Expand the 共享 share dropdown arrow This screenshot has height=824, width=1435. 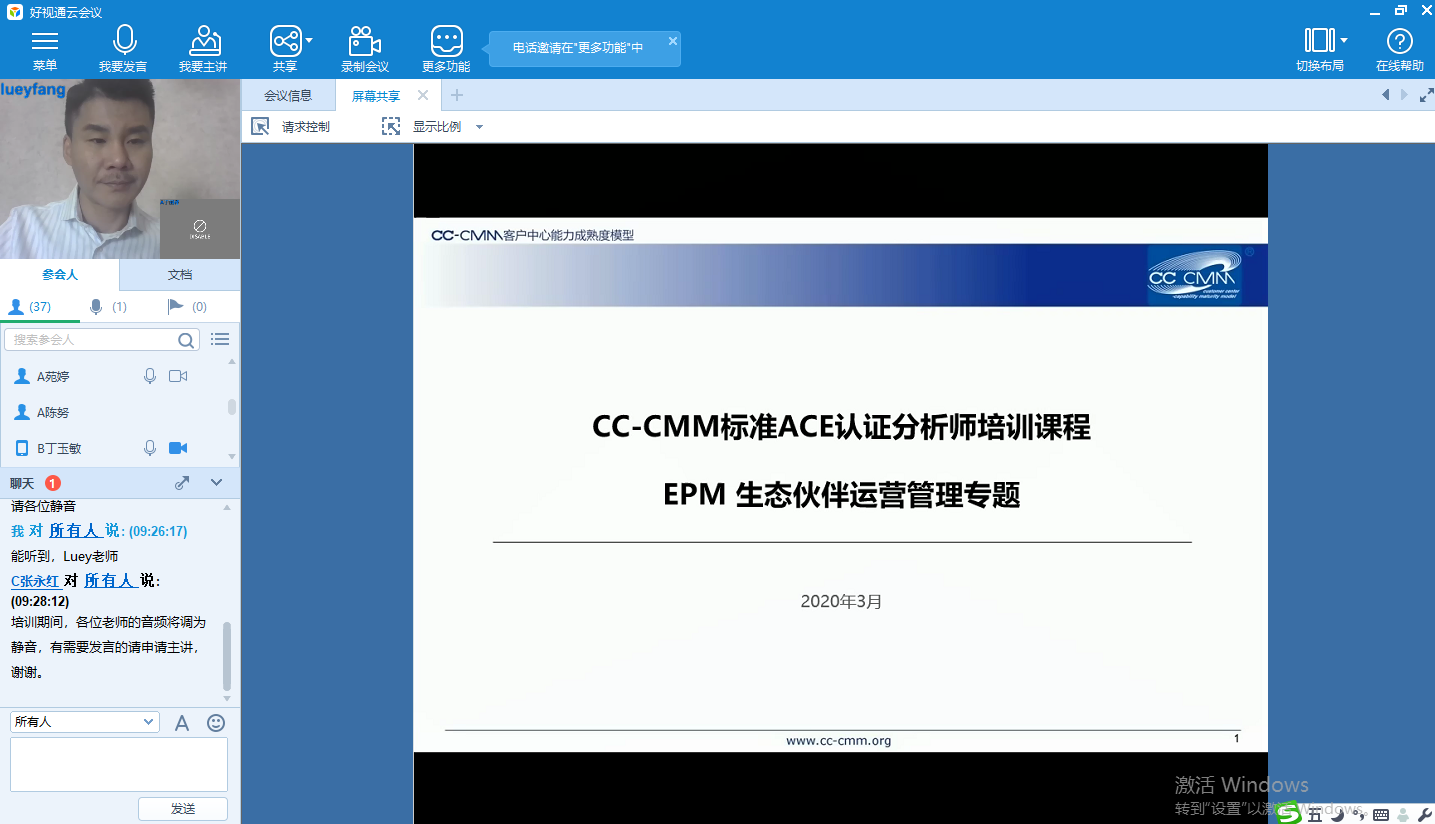click(309, 41)
